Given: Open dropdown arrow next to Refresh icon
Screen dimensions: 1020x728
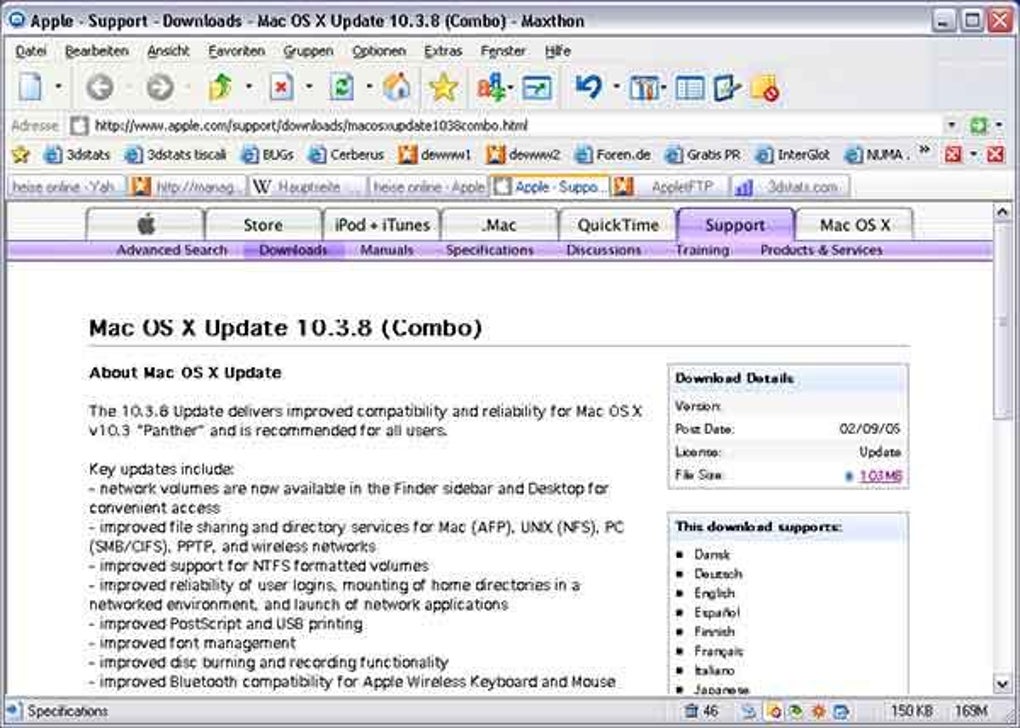Looking at the screenshot, I should tap(369, 87).
